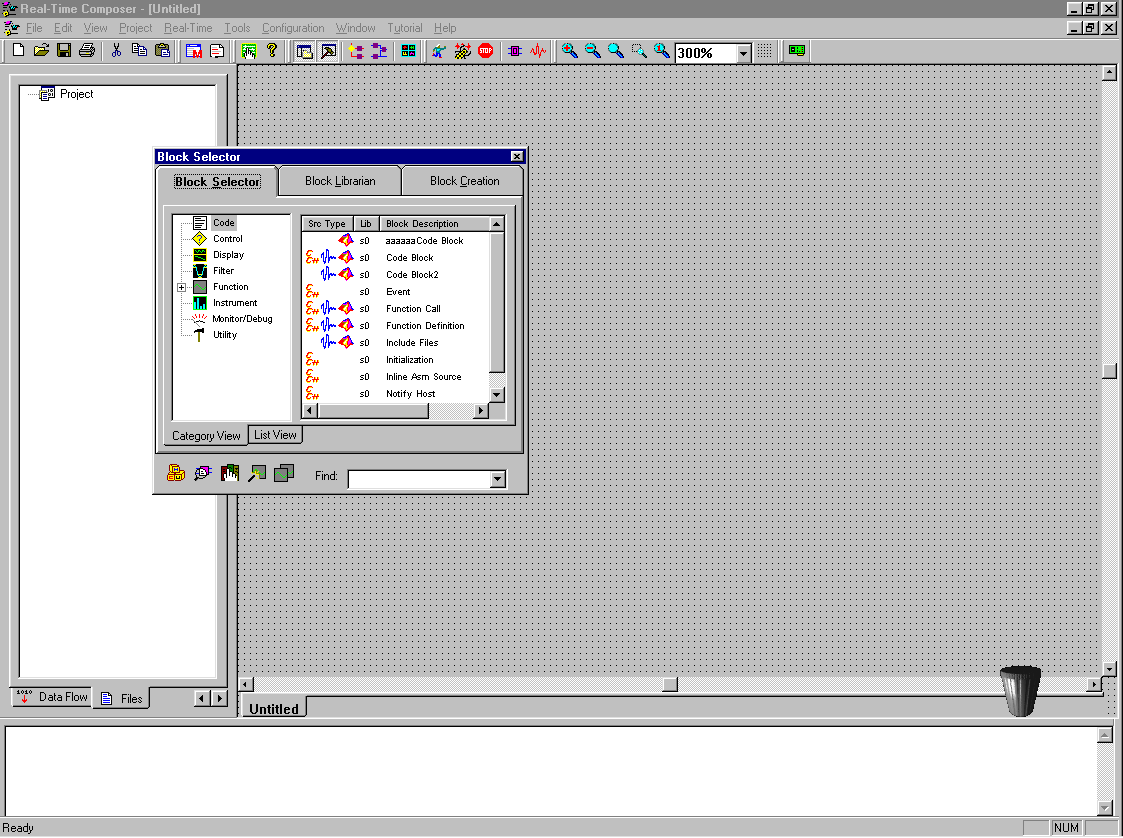Expand the Function category node

click(x=181, y=287)
